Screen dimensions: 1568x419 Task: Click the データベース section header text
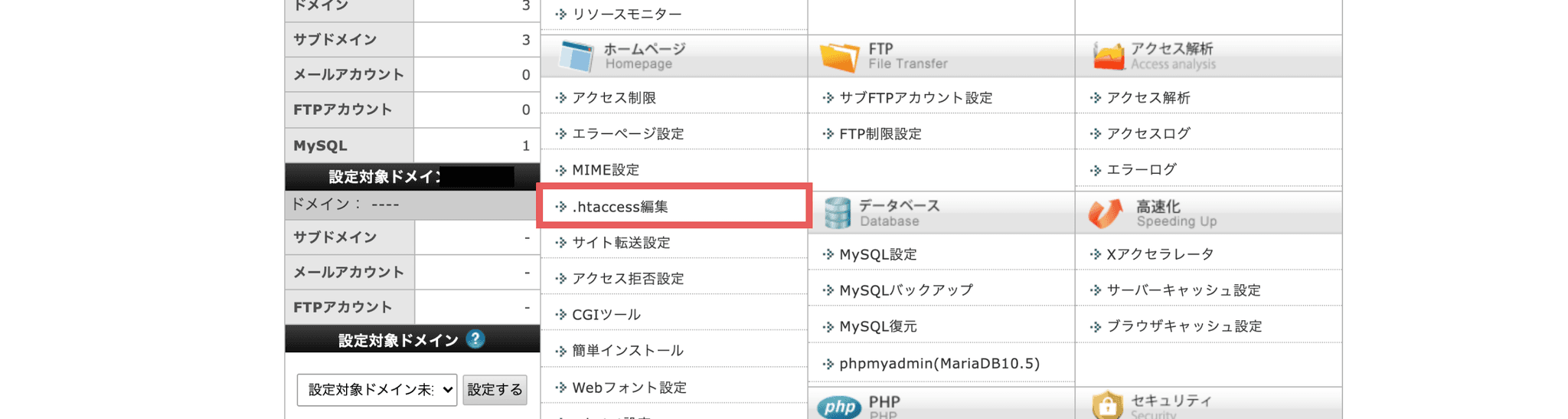click(x=900, y=205)
